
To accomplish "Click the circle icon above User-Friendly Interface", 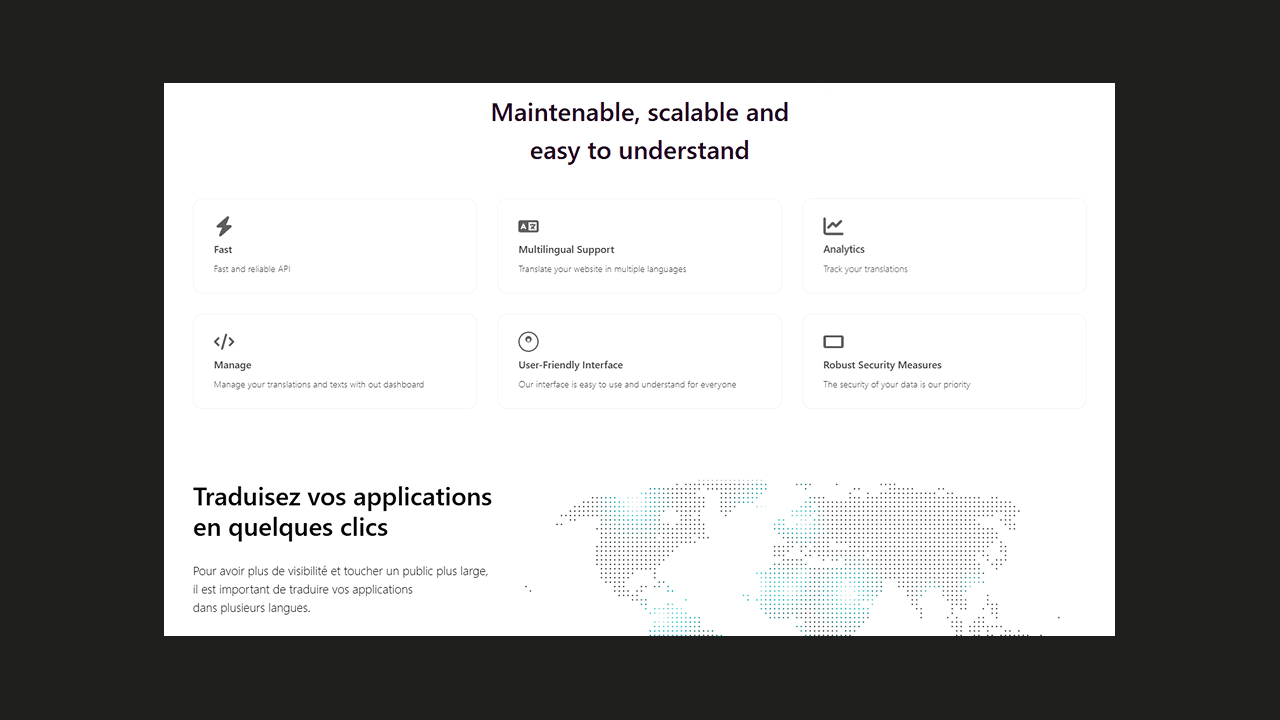I will tap(528, 342).
